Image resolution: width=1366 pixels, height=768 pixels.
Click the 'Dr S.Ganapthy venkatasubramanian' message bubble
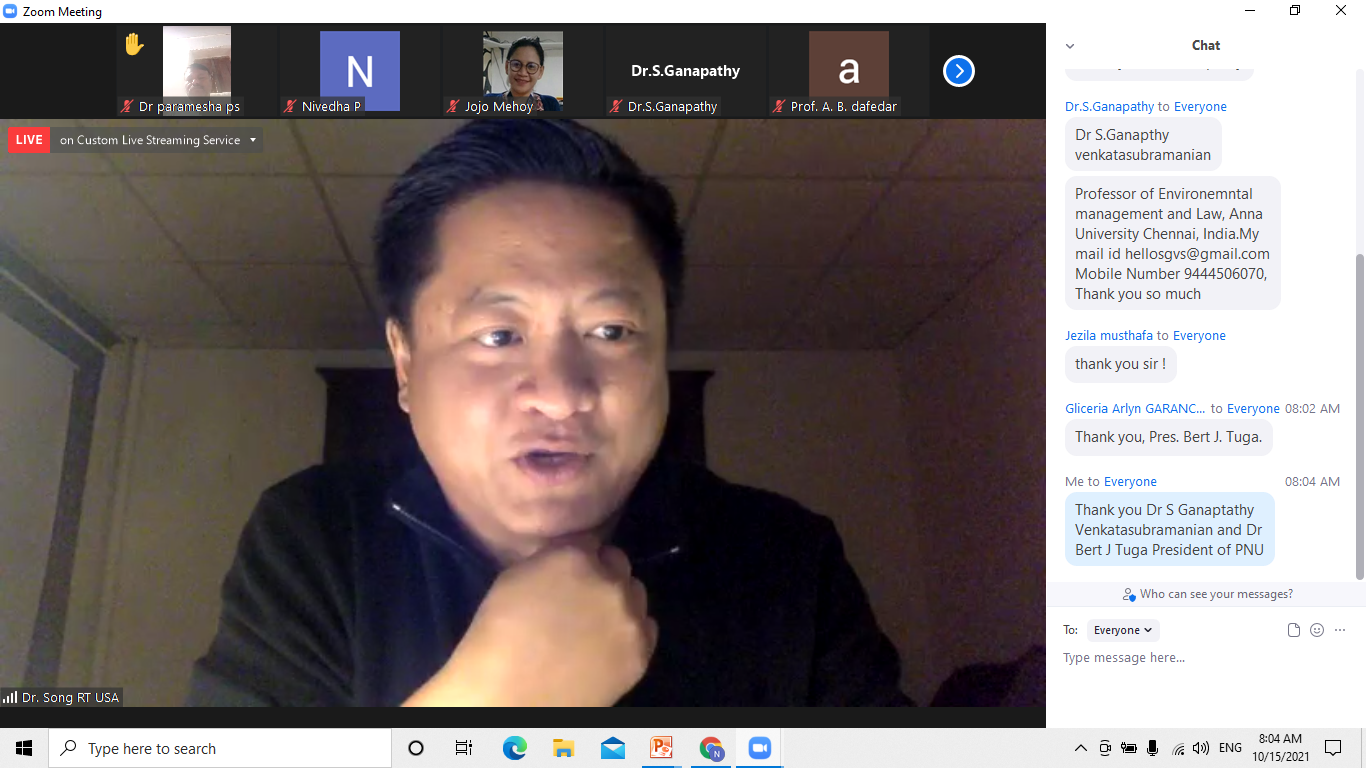click(x=1143, y=145)
